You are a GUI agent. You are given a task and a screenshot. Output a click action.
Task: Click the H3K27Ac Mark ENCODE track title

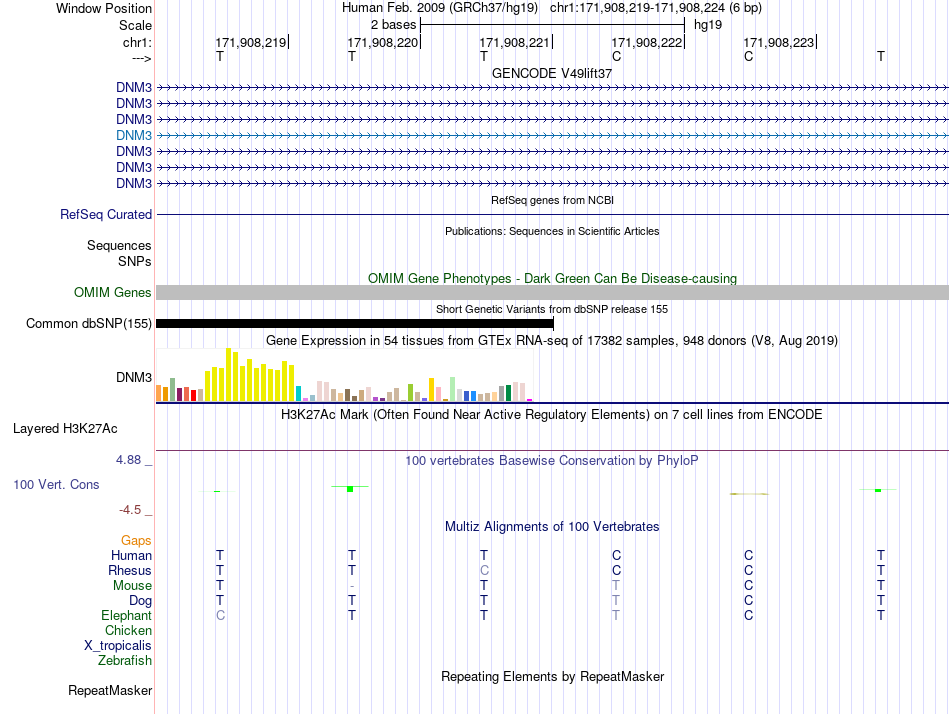coord(552,415)
